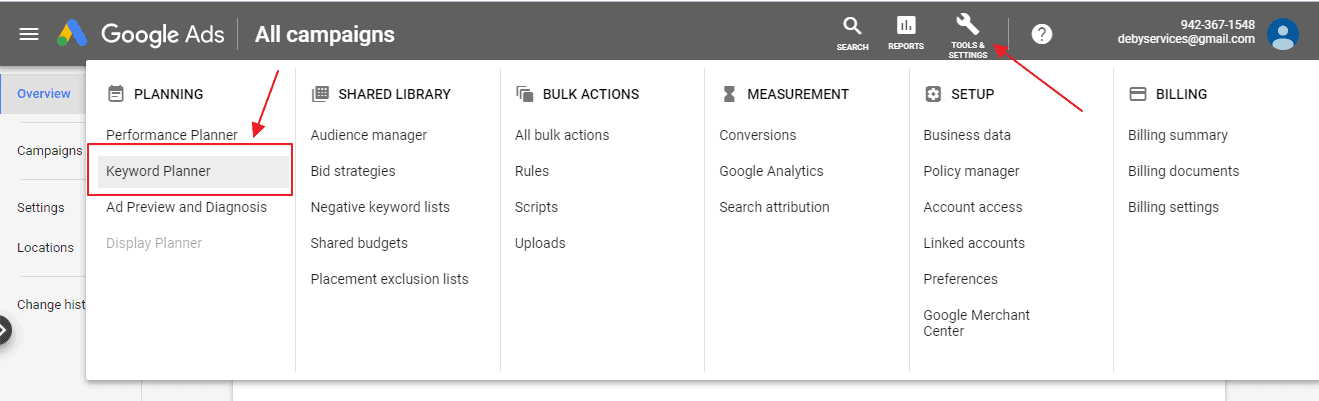Open the Reports chart icon
The width and height of the screenshot is (1319, 401).
(905, 26)
